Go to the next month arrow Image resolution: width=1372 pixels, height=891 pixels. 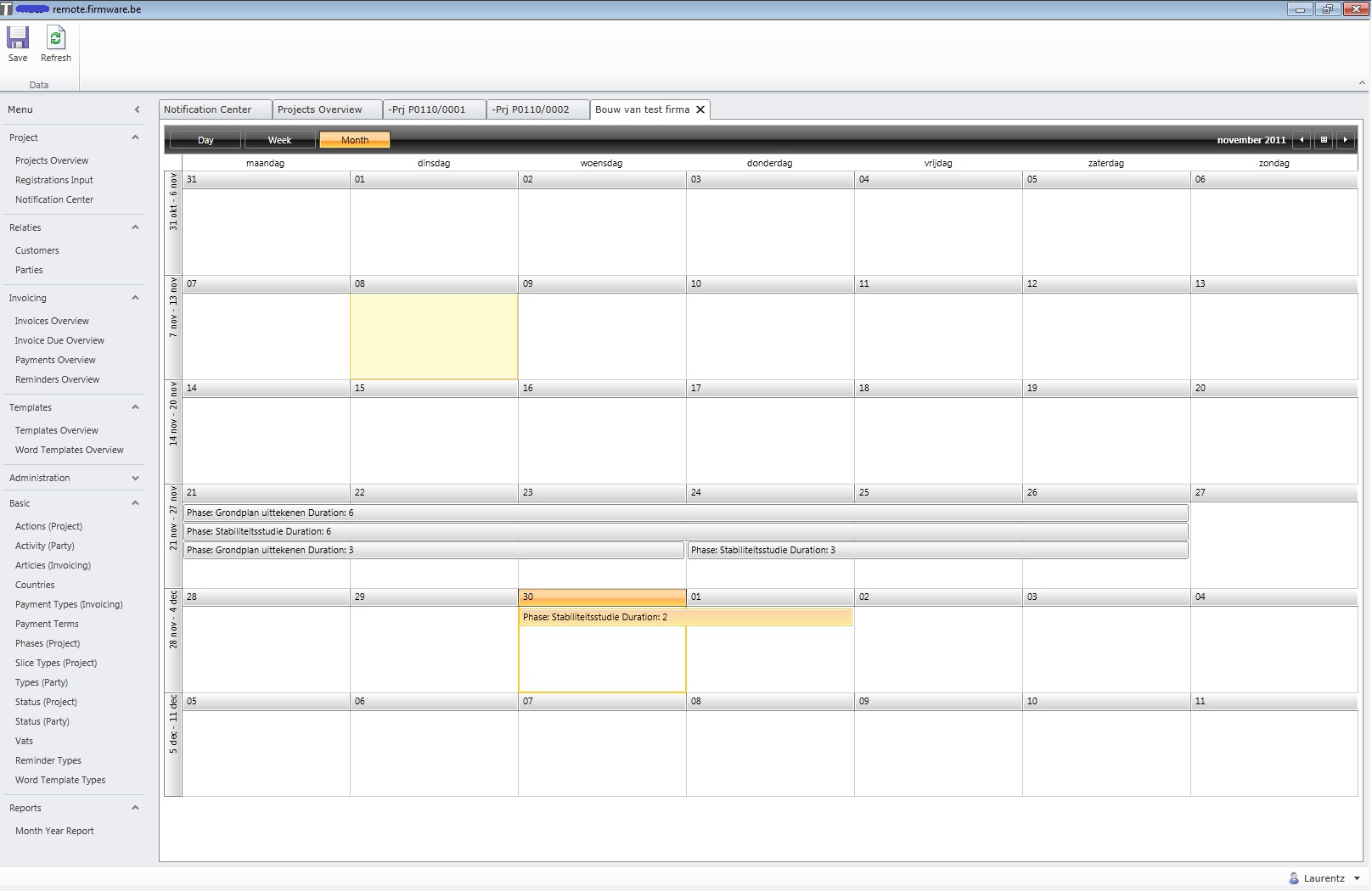[x=1345, y=140]
